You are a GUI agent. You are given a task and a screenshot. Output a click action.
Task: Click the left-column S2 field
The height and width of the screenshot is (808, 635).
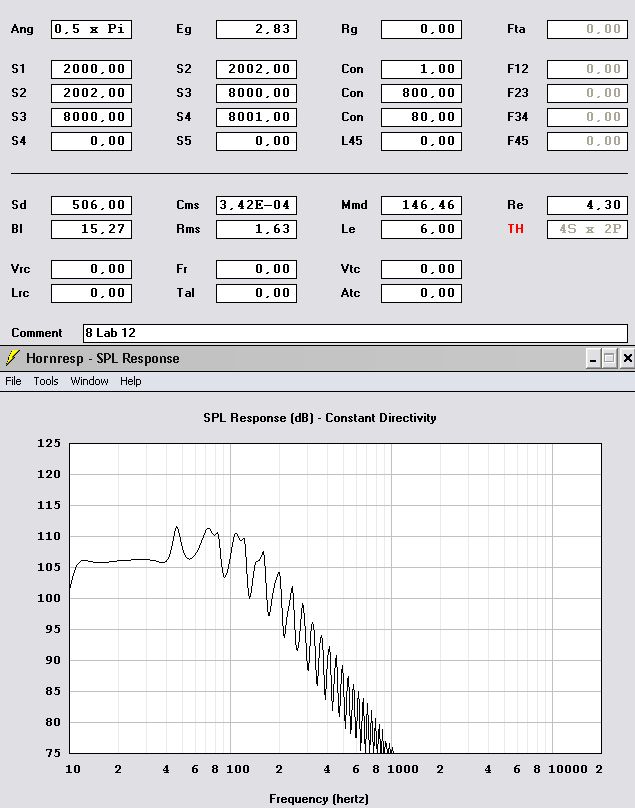[91, 93]
